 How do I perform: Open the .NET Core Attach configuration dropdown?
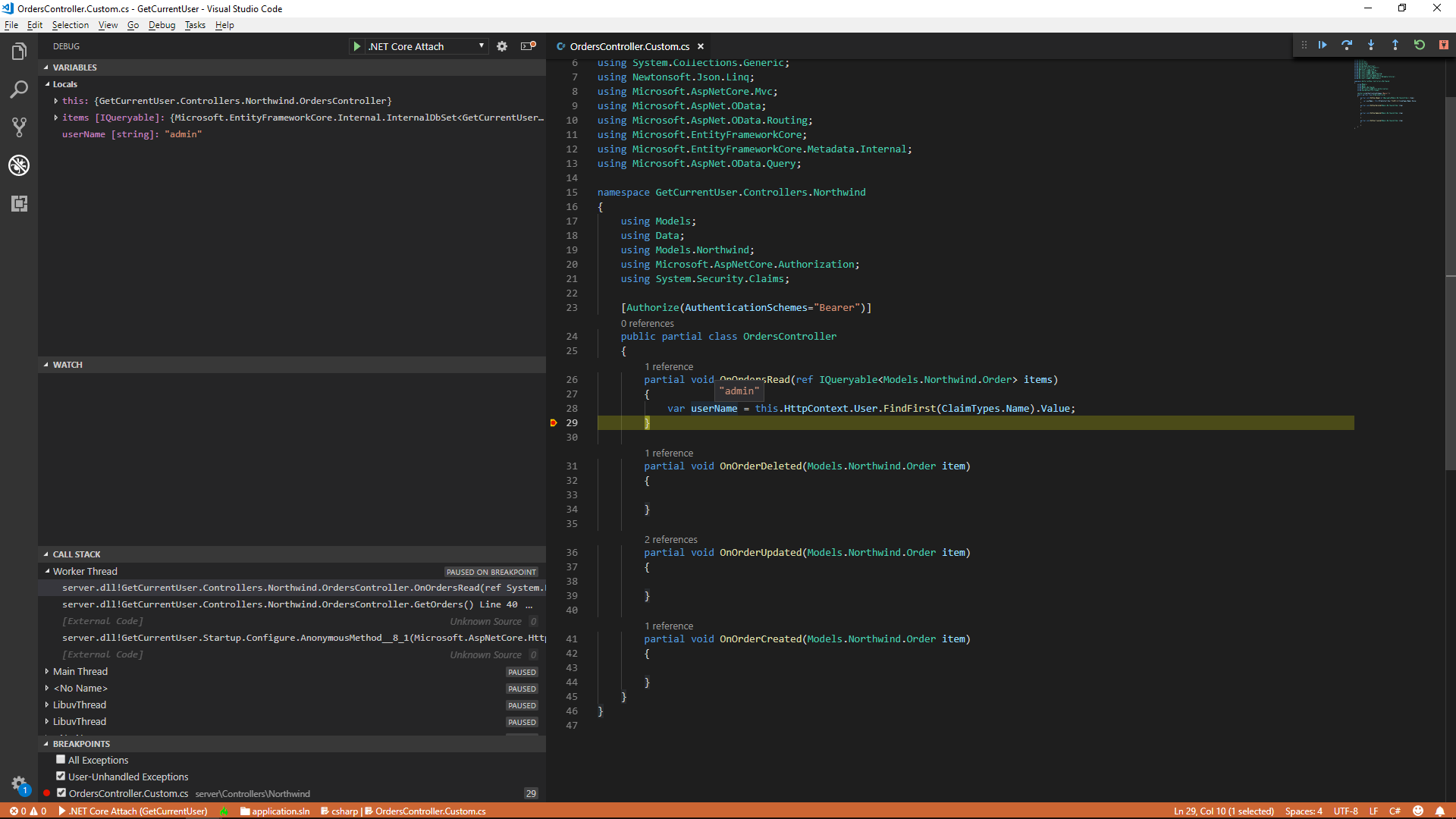[x=426, y=46]
